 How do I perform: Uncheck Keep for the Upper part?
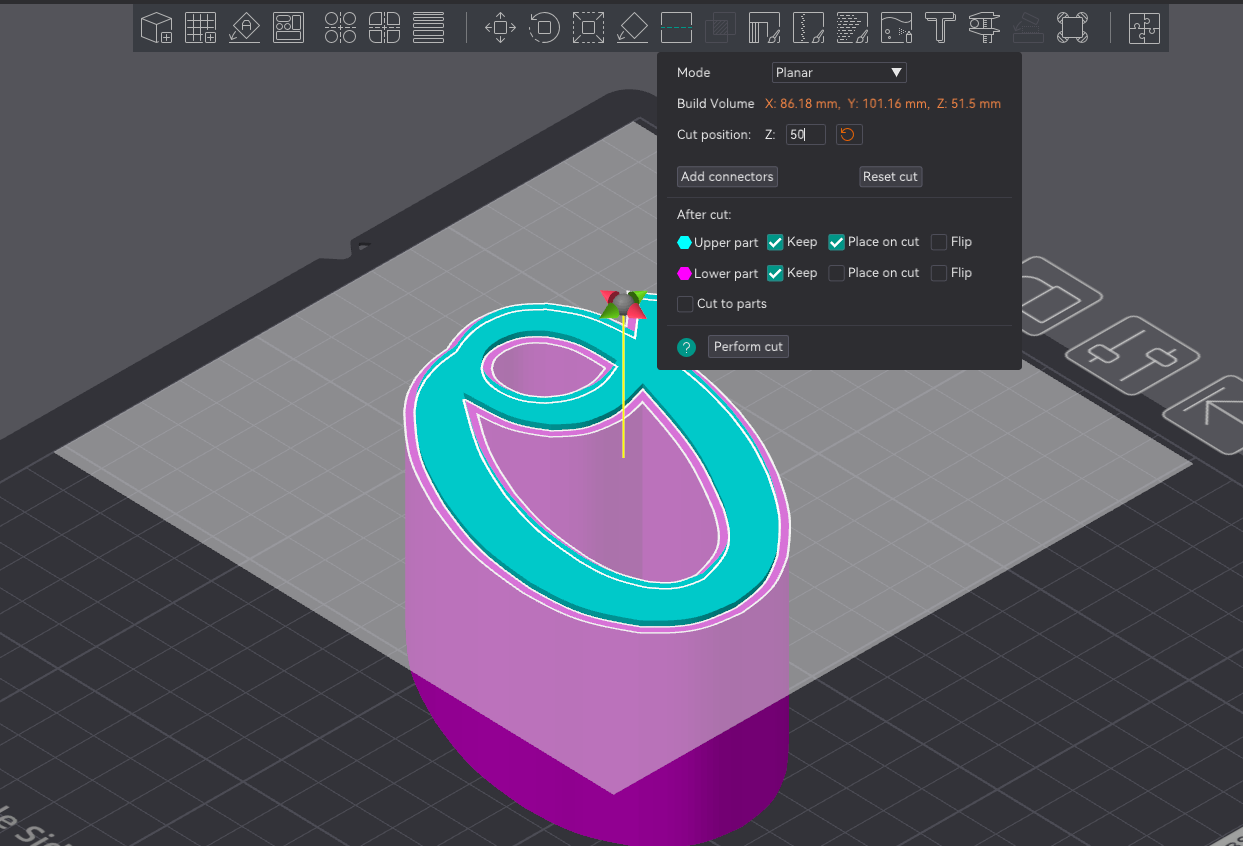click(775, 242)
